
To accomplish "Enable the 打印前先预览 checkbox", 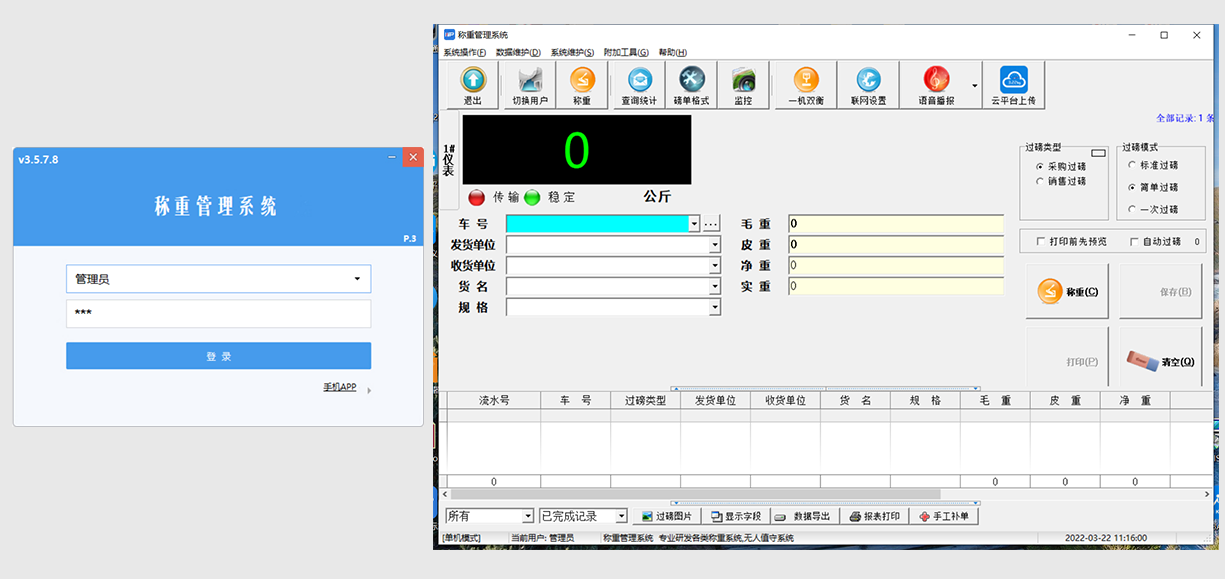I will point(1041,242).
